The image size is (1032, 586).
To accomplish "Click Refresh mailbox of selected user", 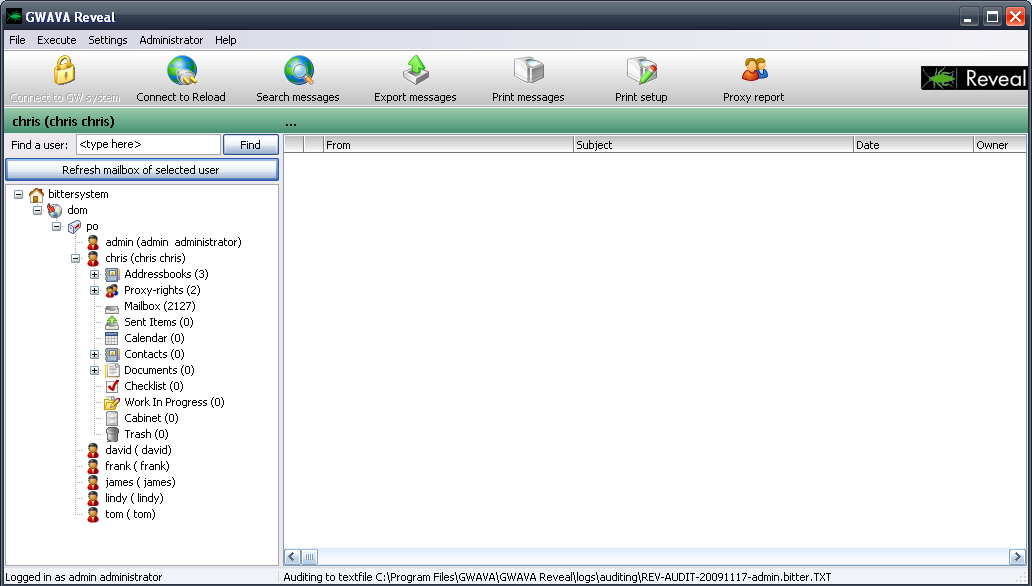I will [x=142, y=170].
